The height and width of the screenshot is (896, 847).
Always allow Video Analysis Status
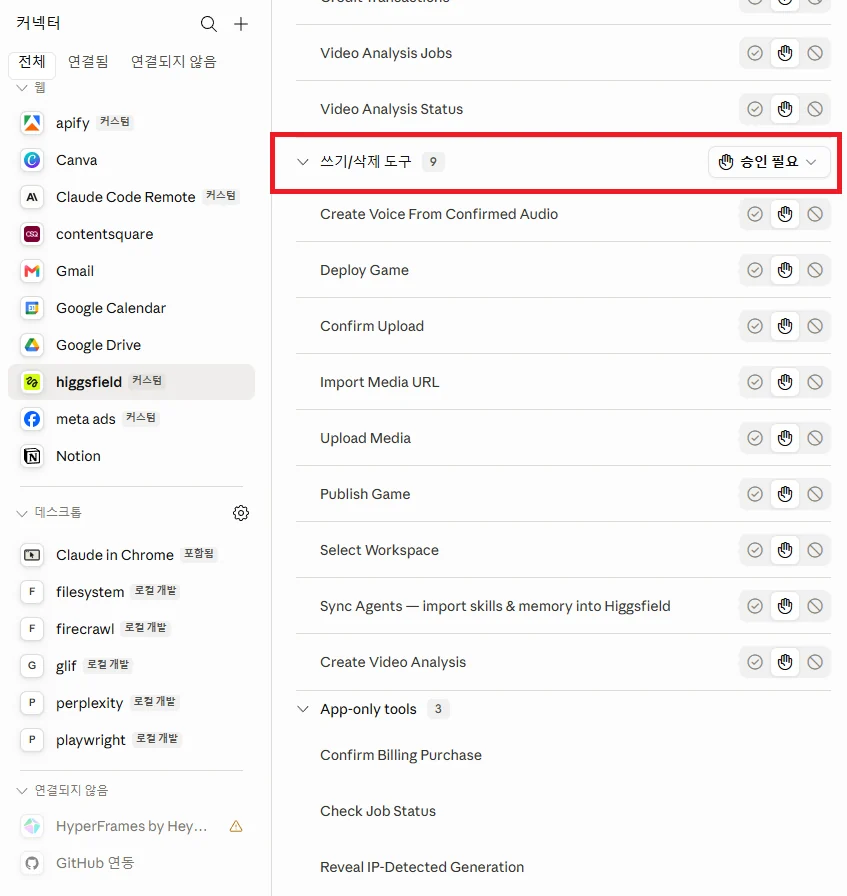(755, 109)
